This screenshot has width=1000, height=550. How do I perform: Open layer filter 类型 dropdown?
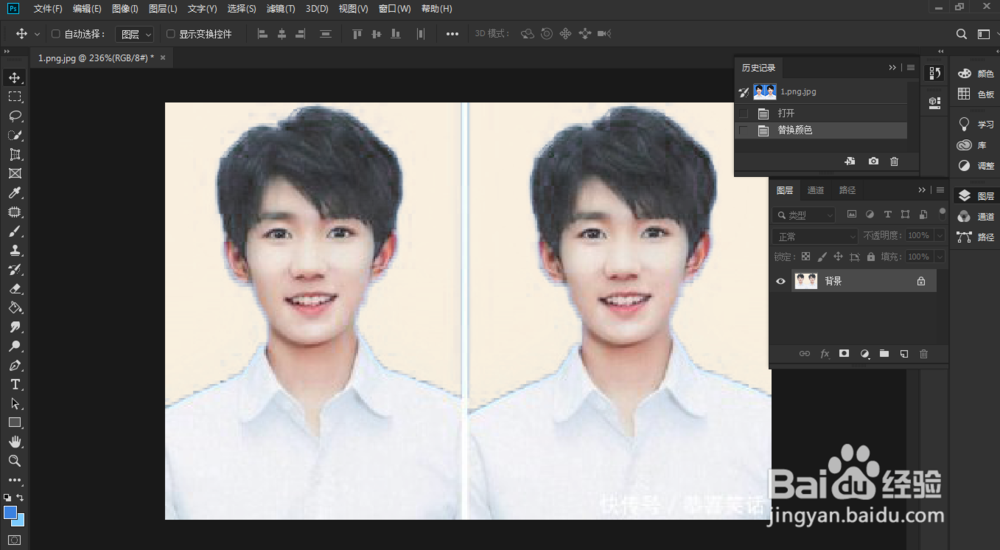[804, 215]
